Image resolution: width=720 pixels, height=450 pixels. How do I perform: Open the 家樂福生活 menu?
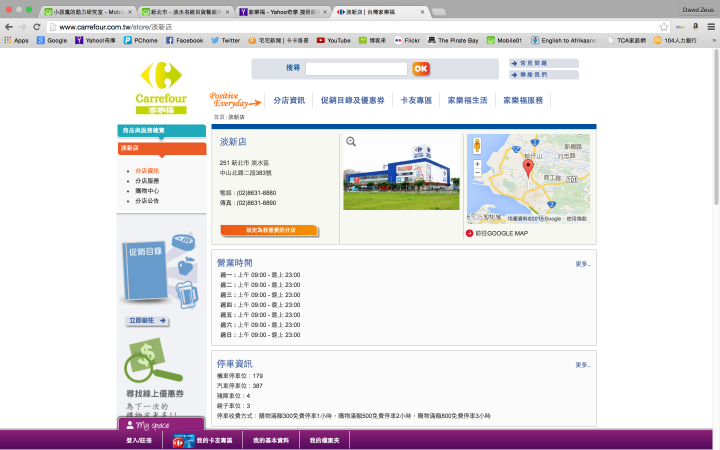467,100
